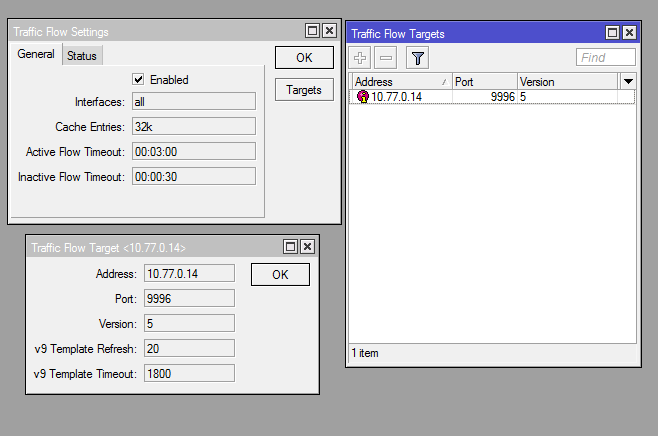
Task: Switch to the Status tab
Action: 82,56
